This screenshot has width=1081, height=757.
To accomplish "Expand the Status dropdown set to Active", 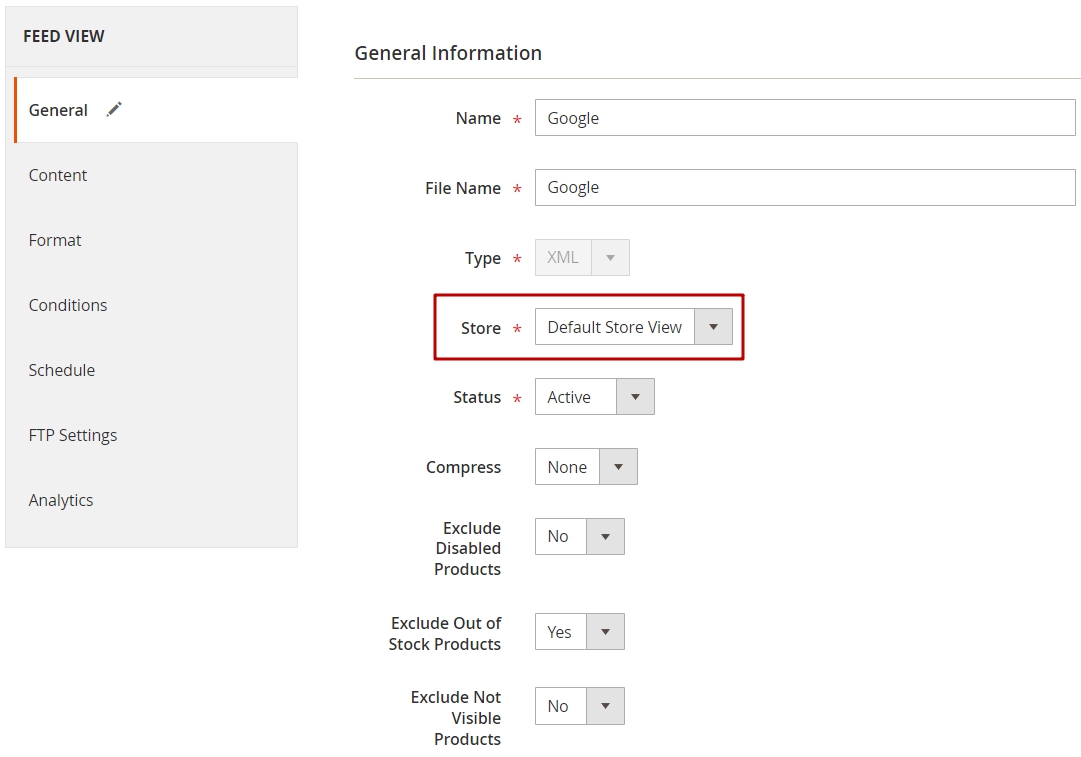I will tap(594, 396).
